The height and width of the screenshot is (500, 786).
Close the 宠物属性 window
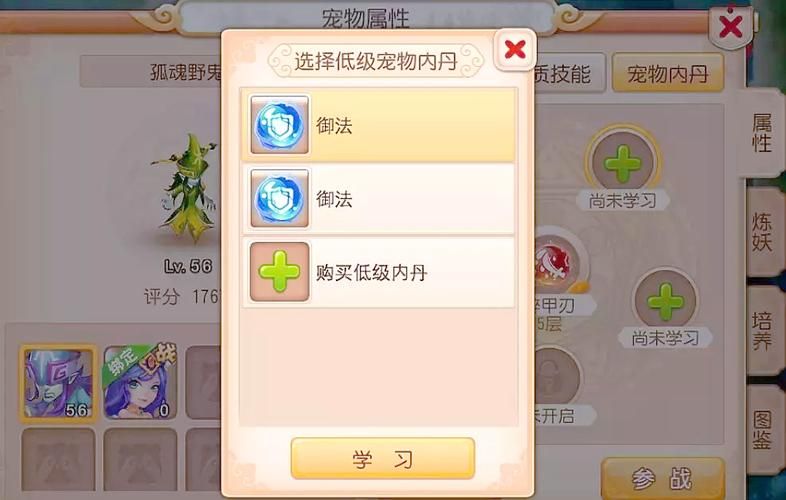pyautogui.click(x=730, y=26)
